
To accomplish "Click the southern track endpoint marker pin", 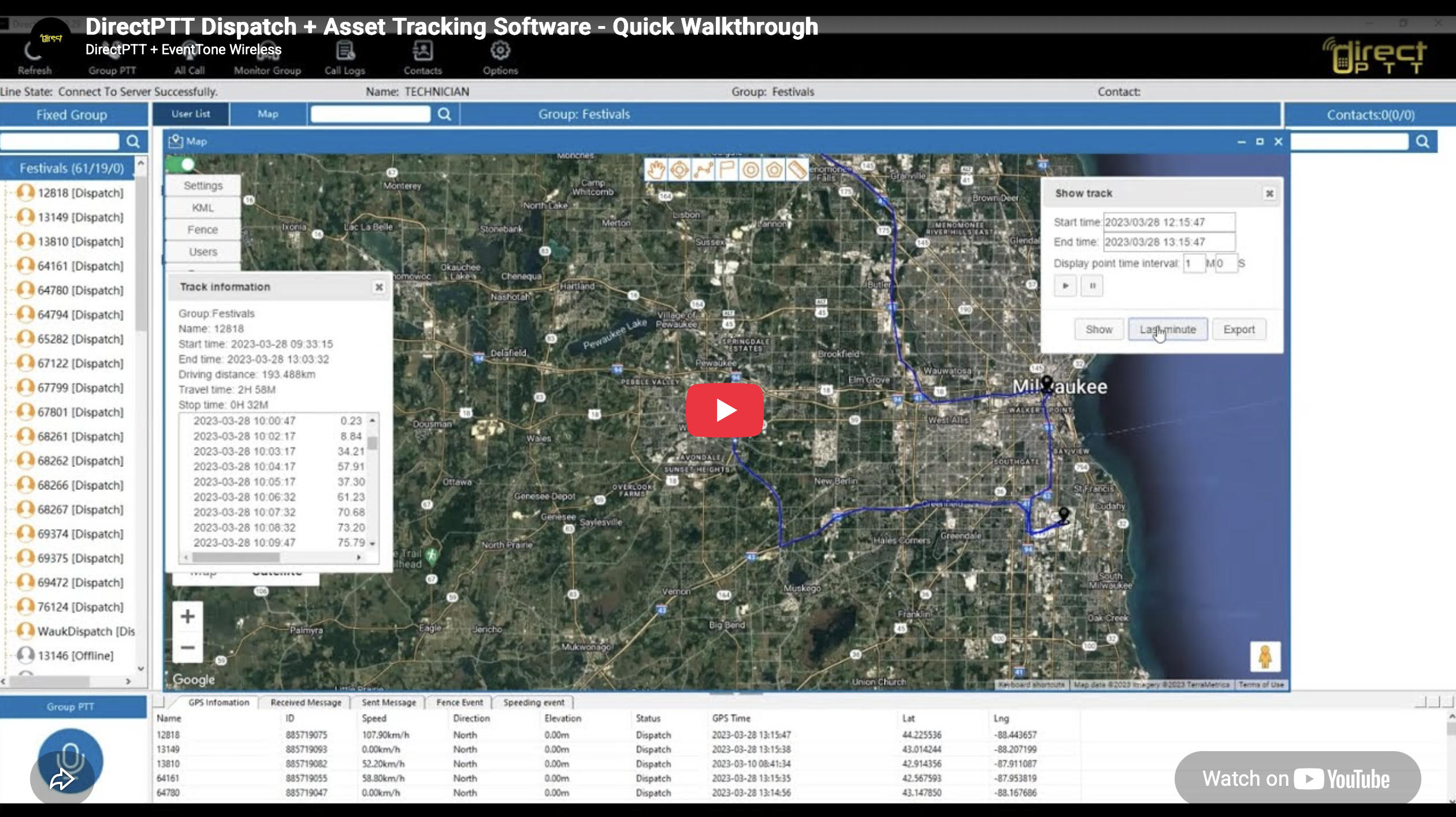I will pos(1064,515).
